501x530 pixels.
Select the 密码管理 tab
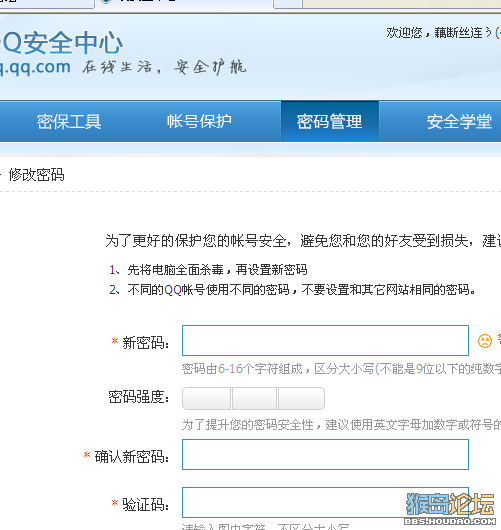pos(330,121)
